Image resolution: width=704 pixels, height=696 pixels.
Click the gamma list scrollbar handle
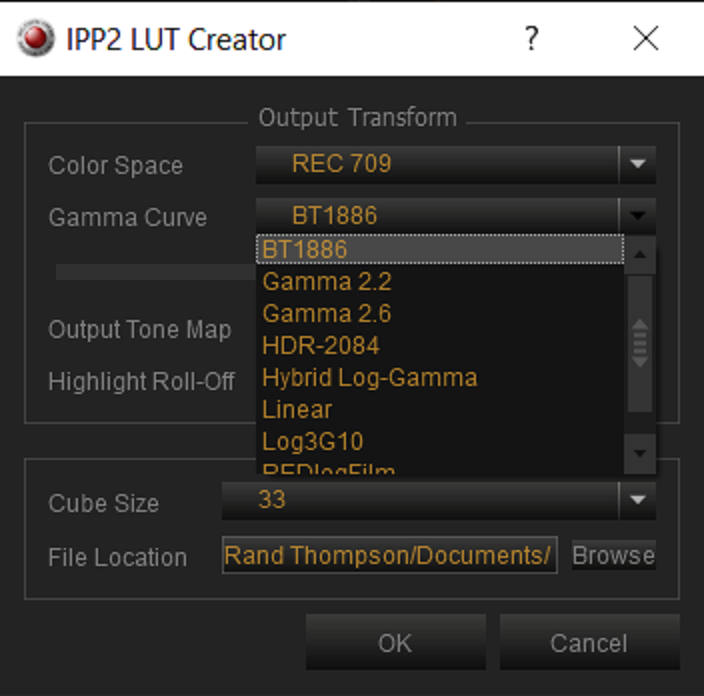tap(640, 344)
